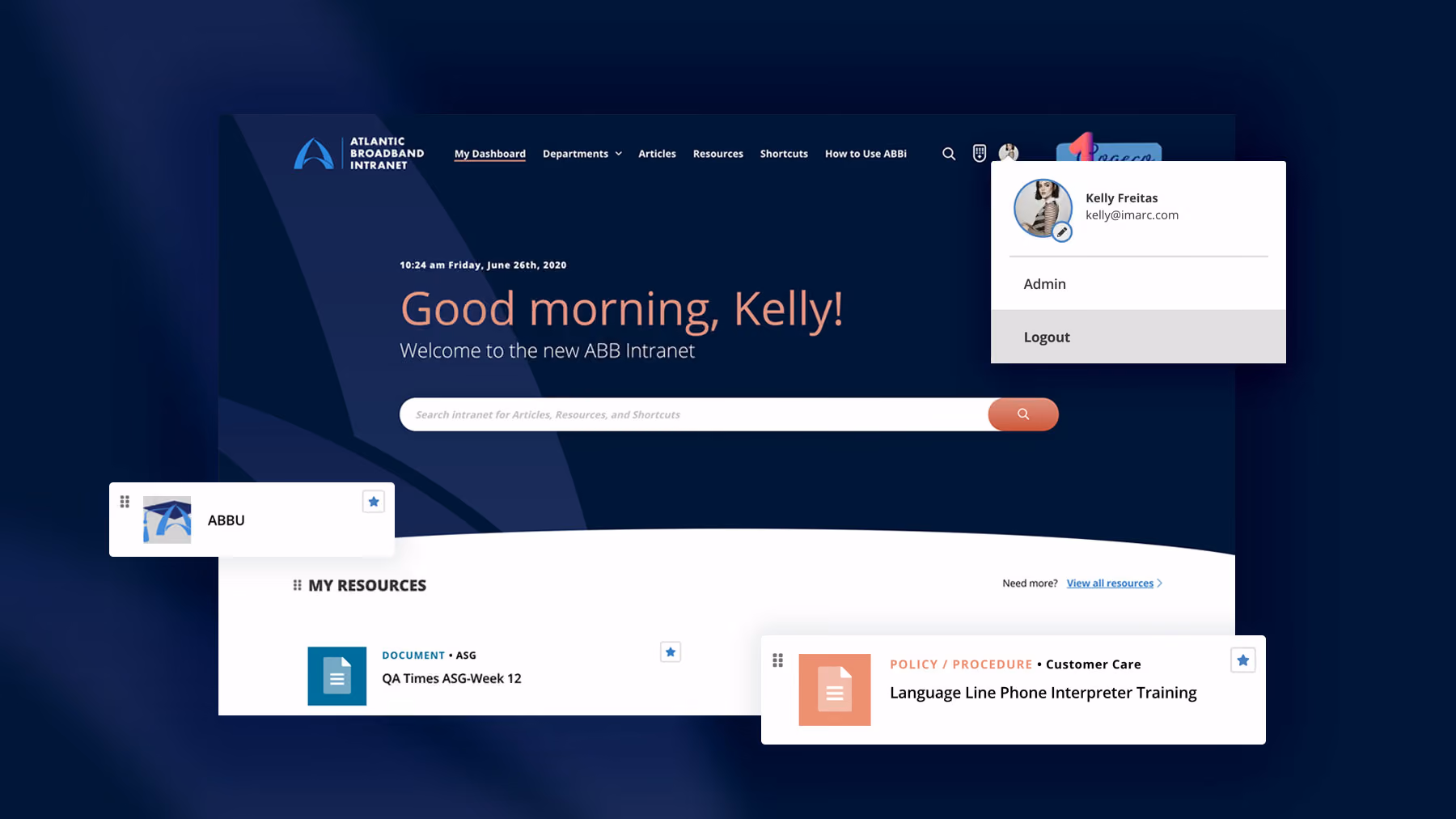Grab drag handle on Language Line card
The width and height of the screenshot is (1456, 819).
(x=778, y=660)
